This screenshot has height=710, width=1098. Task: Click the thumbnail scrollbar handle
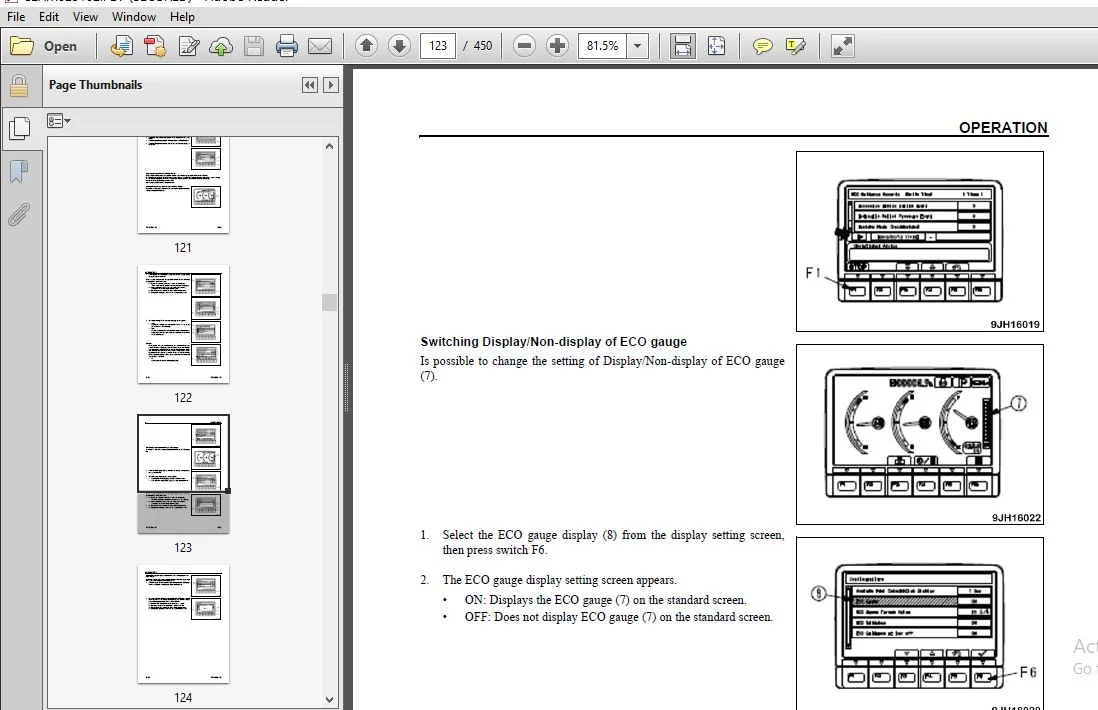(329, 302)
